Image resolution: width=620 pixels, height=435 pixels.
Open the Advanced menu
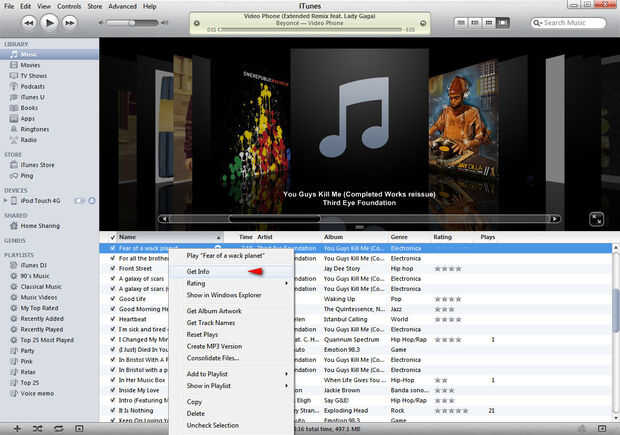[x=123, y=6]
